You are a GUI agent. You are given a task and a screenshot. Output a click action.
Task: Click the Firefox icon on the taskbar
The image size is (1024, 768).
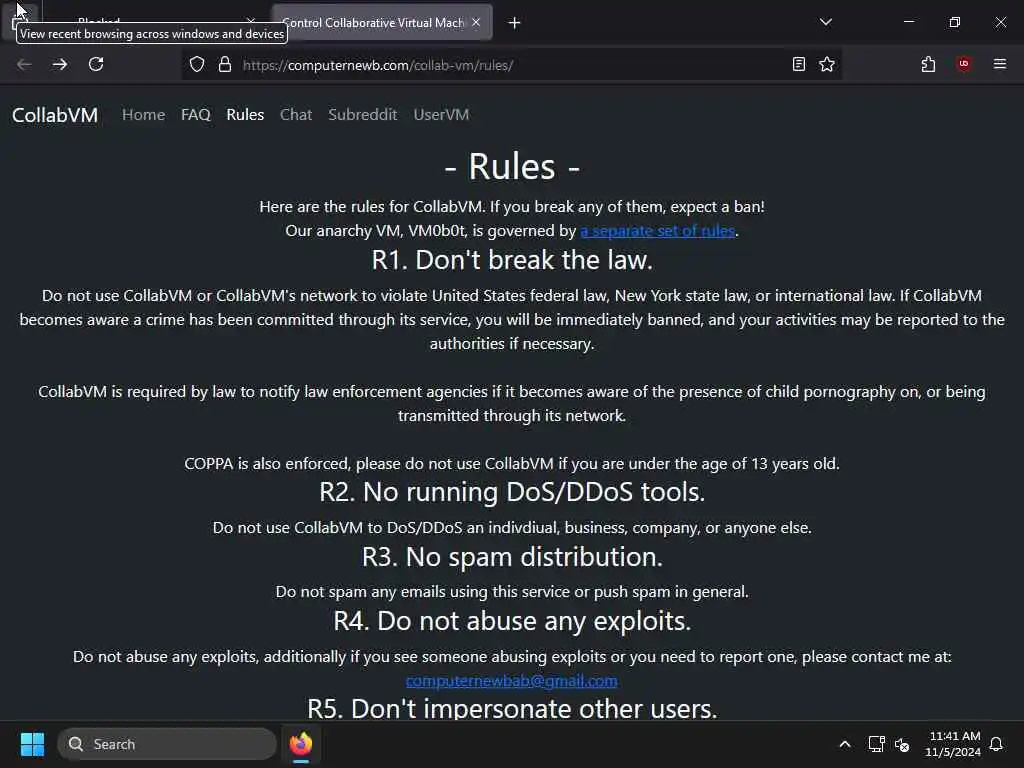tap(301, 744)
